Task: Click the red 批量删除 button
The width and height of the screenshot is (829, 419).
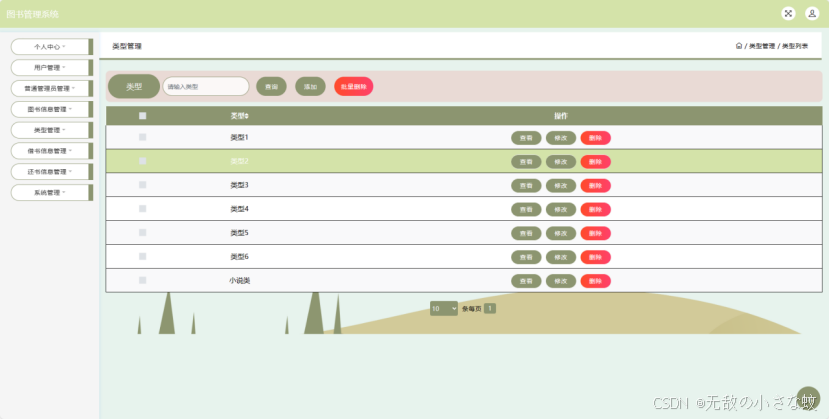Action: point(354,87)
